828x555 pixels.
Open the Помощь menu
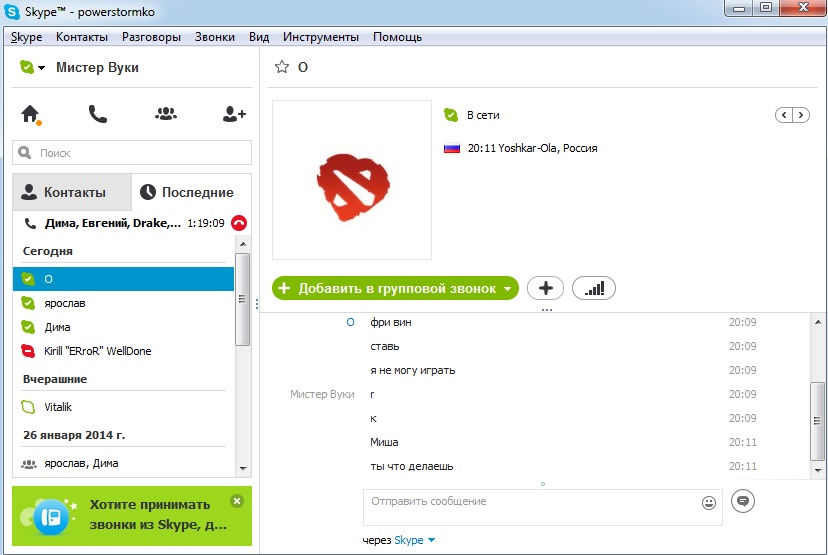397,37
